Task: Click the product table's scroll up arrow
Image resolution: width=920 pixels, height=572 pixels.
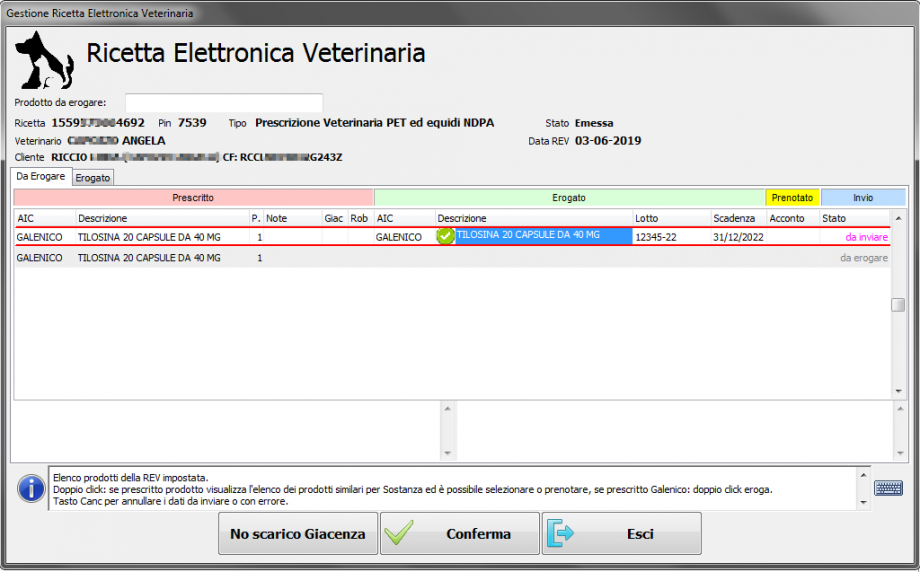Action: 898,218
